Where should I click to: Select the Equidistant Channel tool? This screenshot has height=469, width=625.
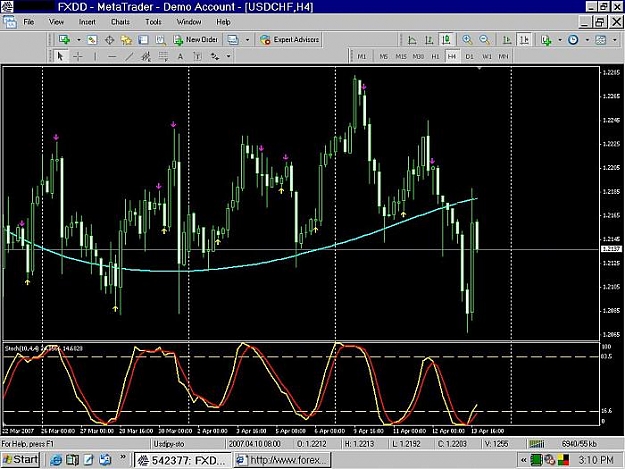pyautogui.click(x=146, y=57)
